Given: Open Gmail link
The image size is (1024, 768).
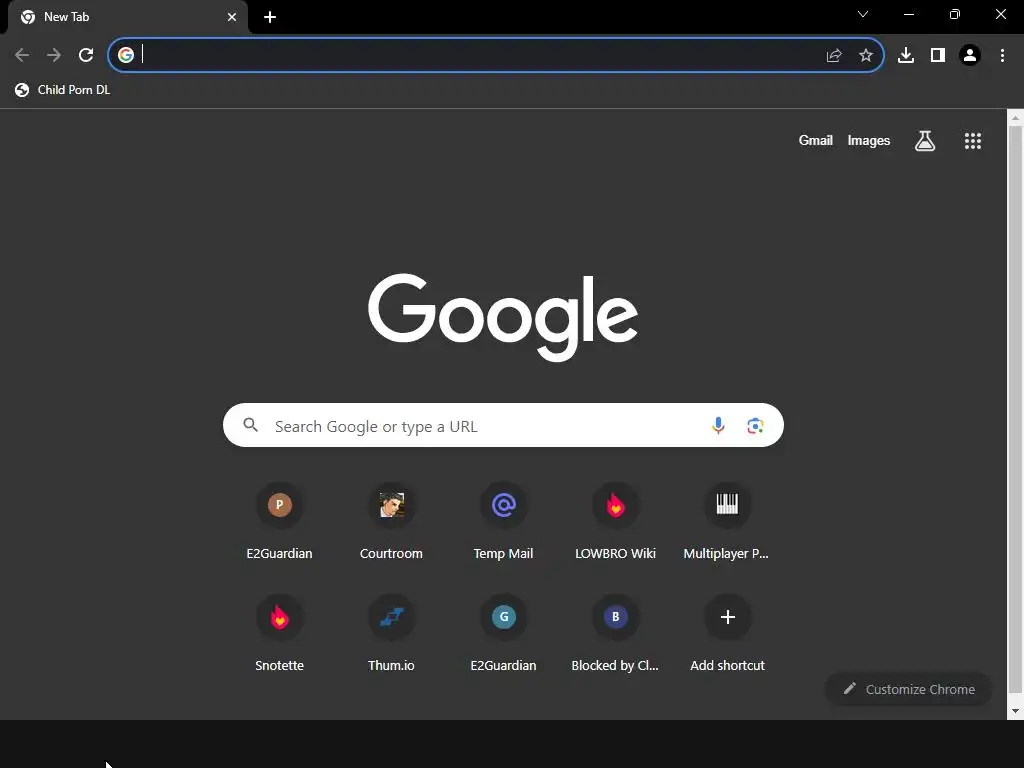Looking at the screenshot, I should pyautogui.click(x=816, y=140).
